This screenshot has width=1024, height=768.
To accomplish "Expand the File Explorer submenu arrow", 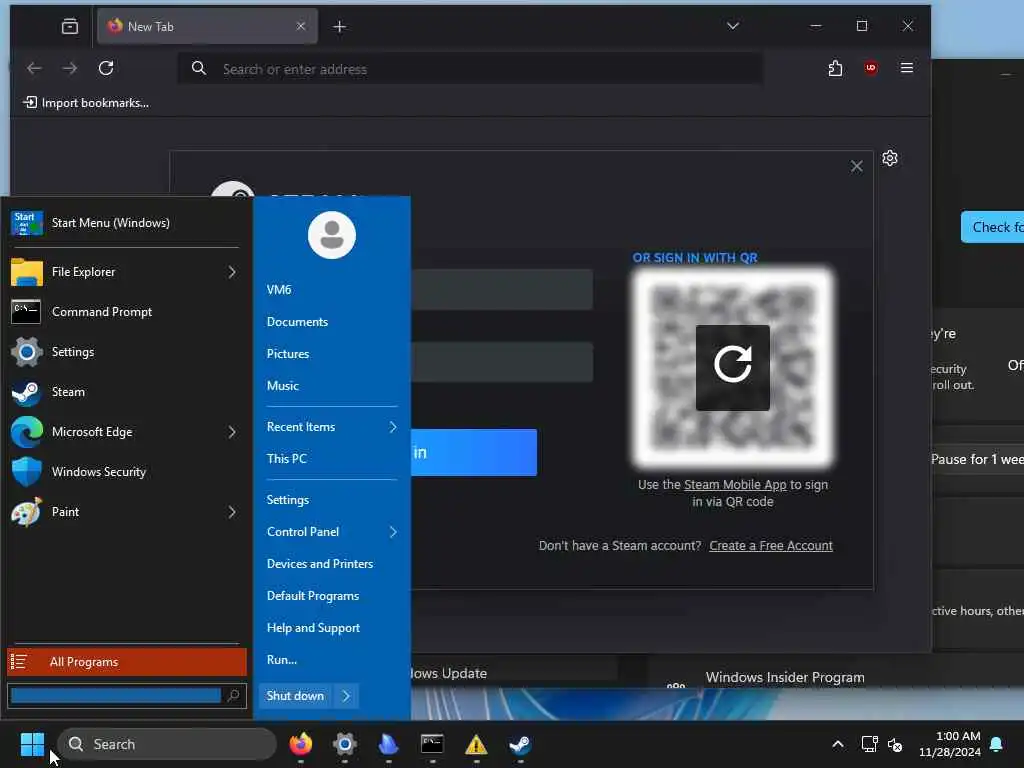I will (x=232, y=272).
